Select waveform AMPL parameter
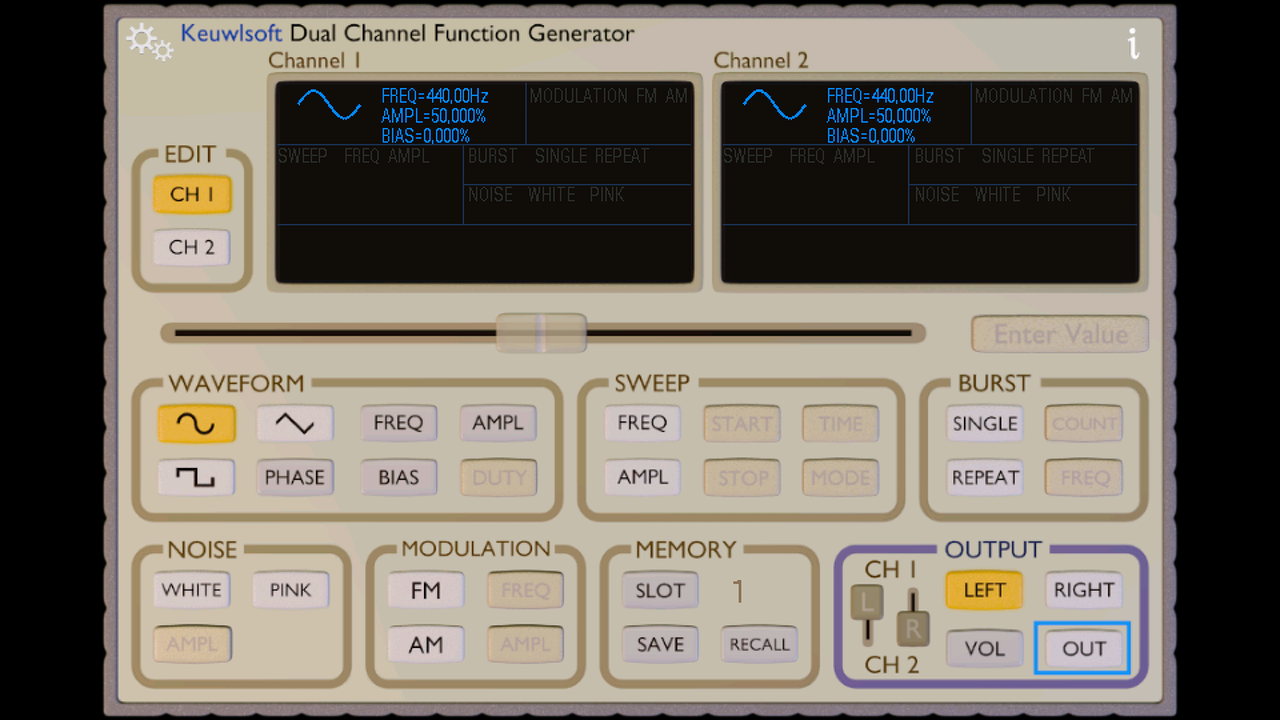 click(498, 424)
